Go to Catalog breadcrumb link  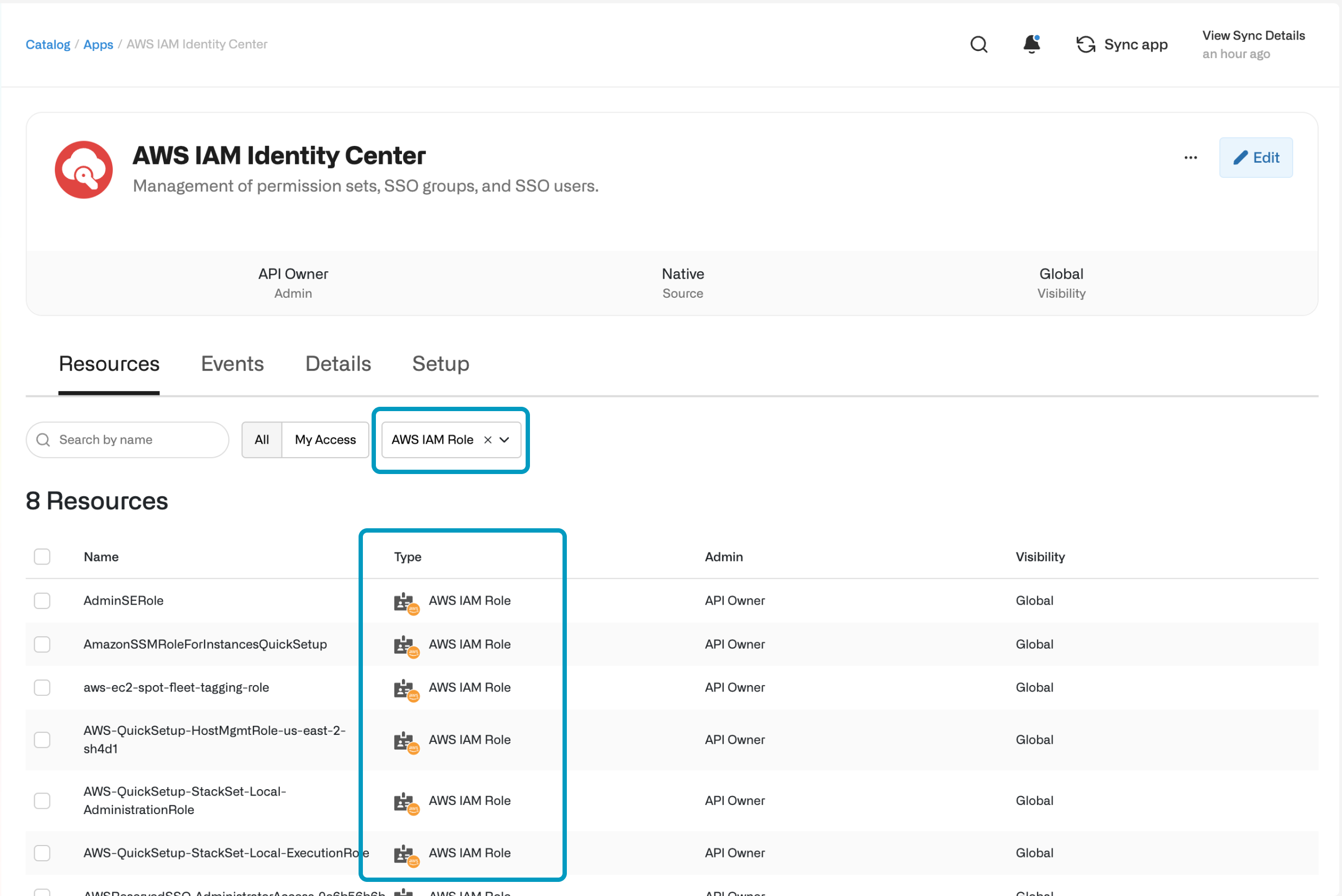[47, 44]
